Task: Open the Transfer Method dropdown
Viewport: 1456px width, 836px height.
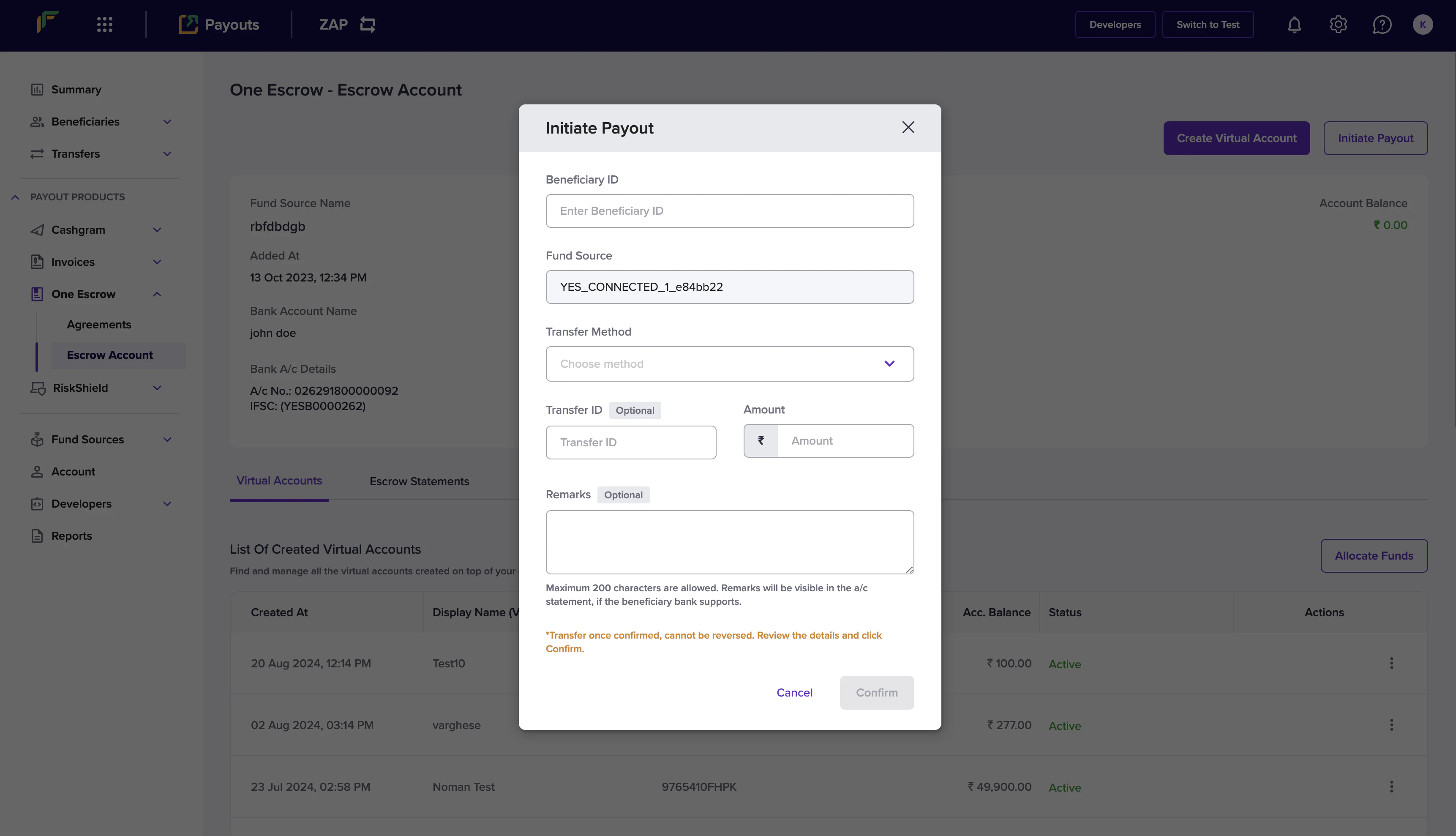Action: [729, 363]
